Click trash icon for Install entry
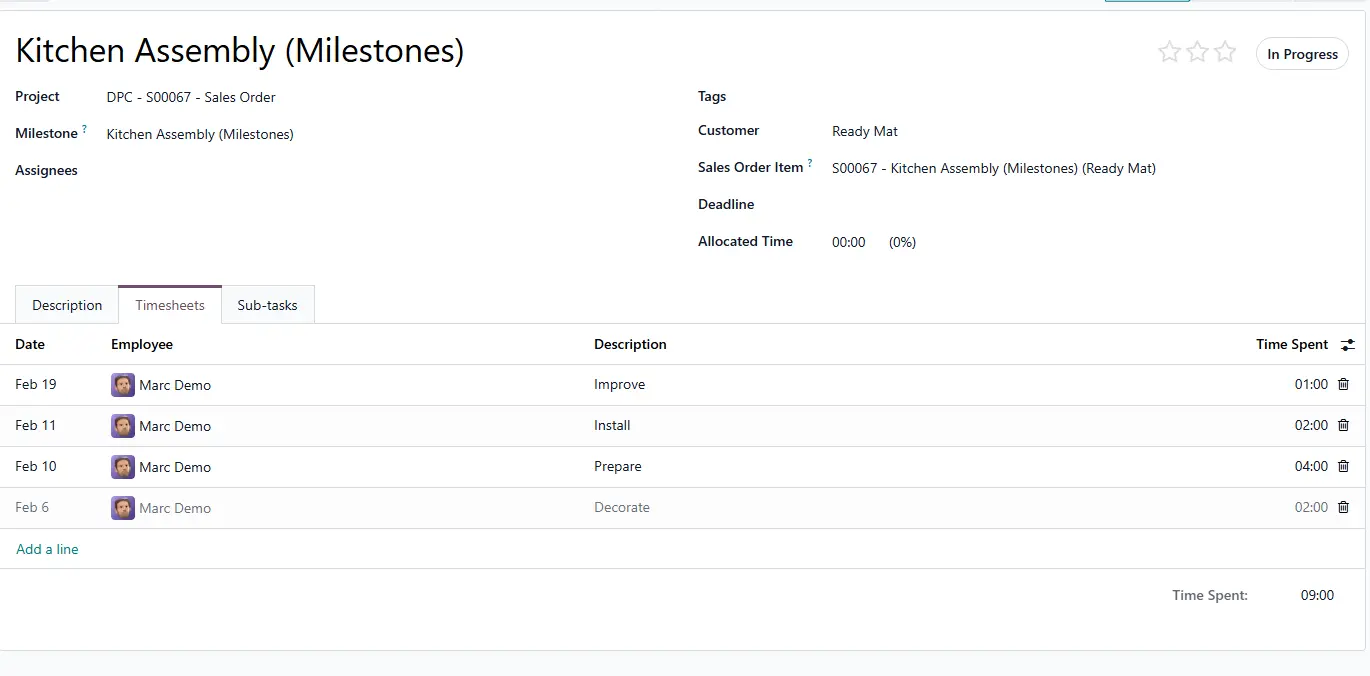Viewport: 1370px width, 676px height. click(x=1343, y=425)
